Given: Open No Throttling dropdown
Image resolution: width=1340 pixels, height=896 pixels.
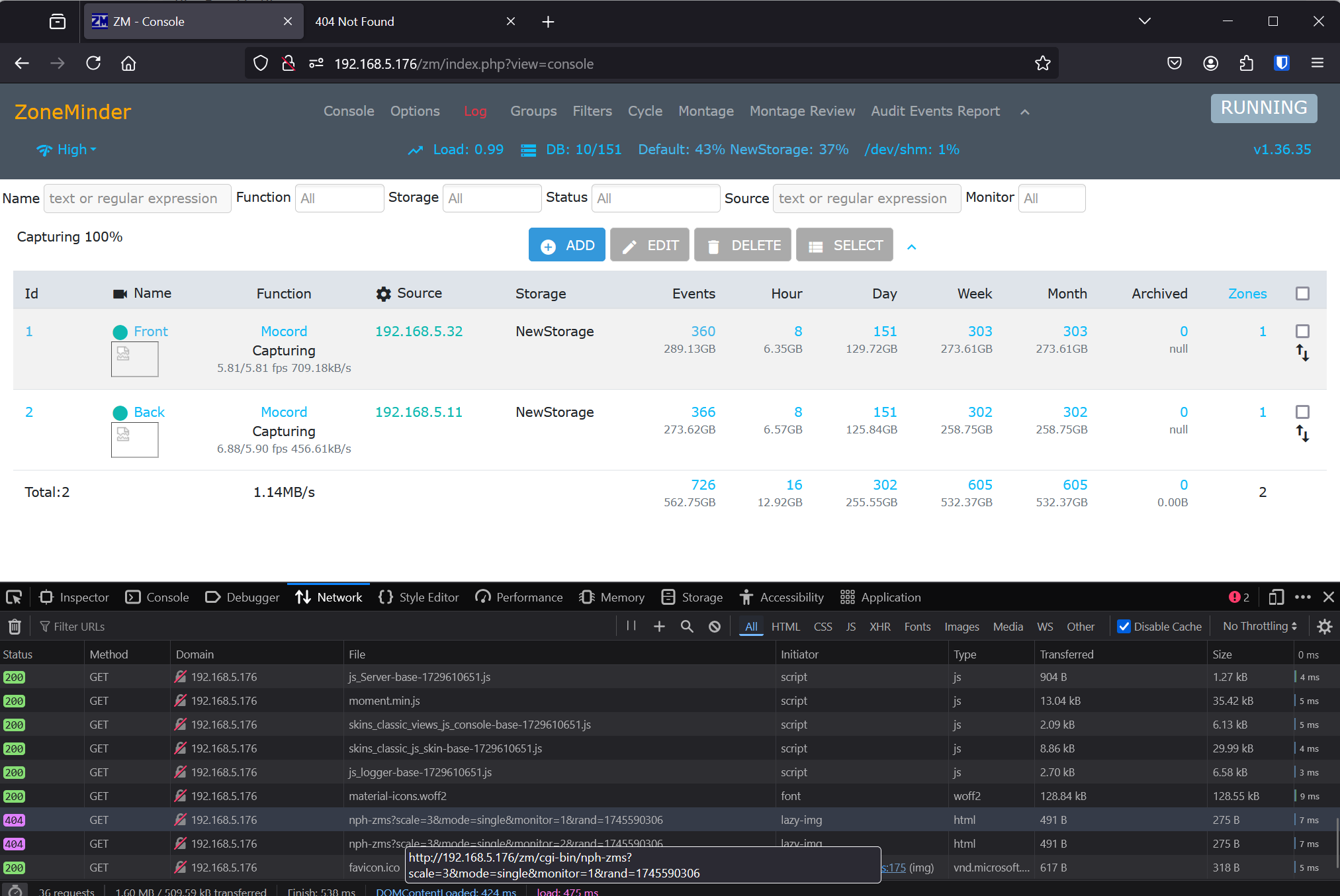Looking at the screenshot, I should tap(1260, 626).
